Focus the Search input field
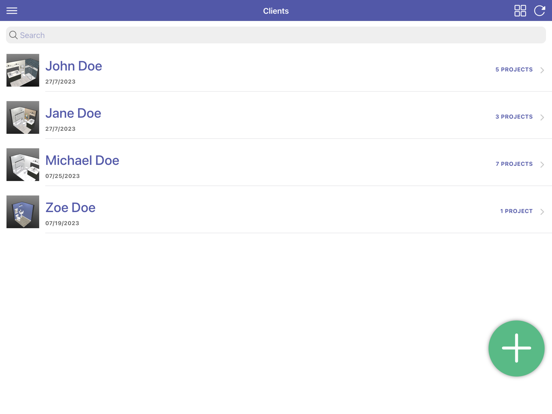552x414 pixels. click(276, 35)
